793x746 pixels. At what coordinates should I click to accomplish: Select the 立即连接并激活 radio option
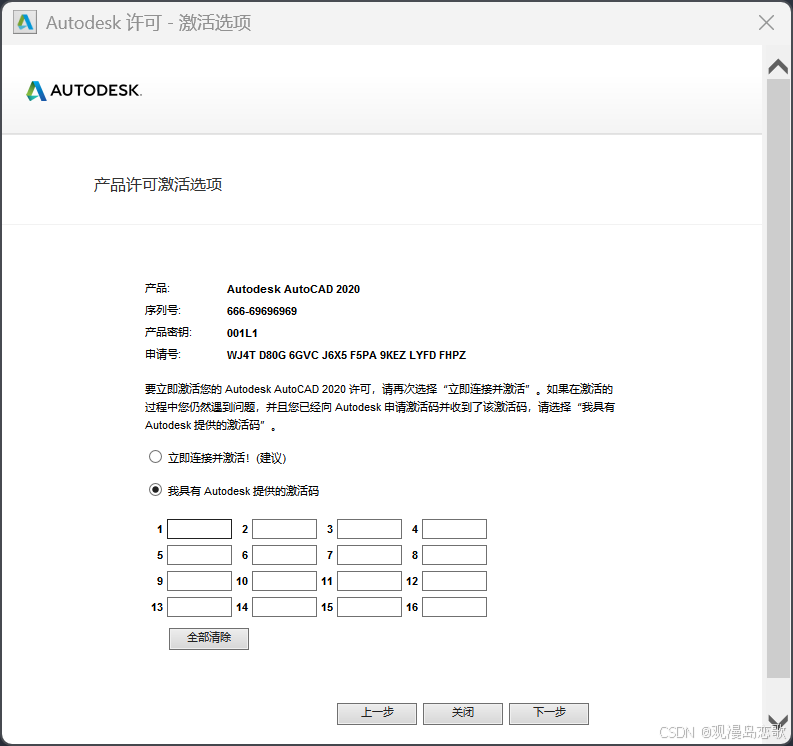(x=155, y=457)
